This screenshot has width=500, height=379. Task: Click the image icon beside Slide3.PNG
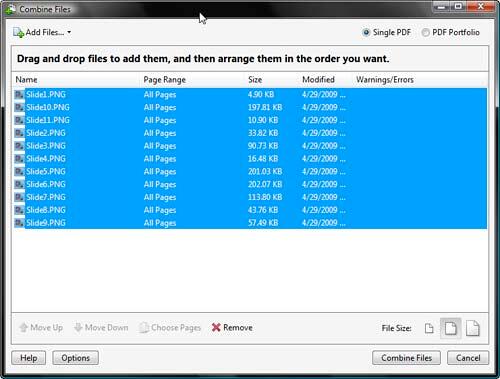click(x=19, y=146)
